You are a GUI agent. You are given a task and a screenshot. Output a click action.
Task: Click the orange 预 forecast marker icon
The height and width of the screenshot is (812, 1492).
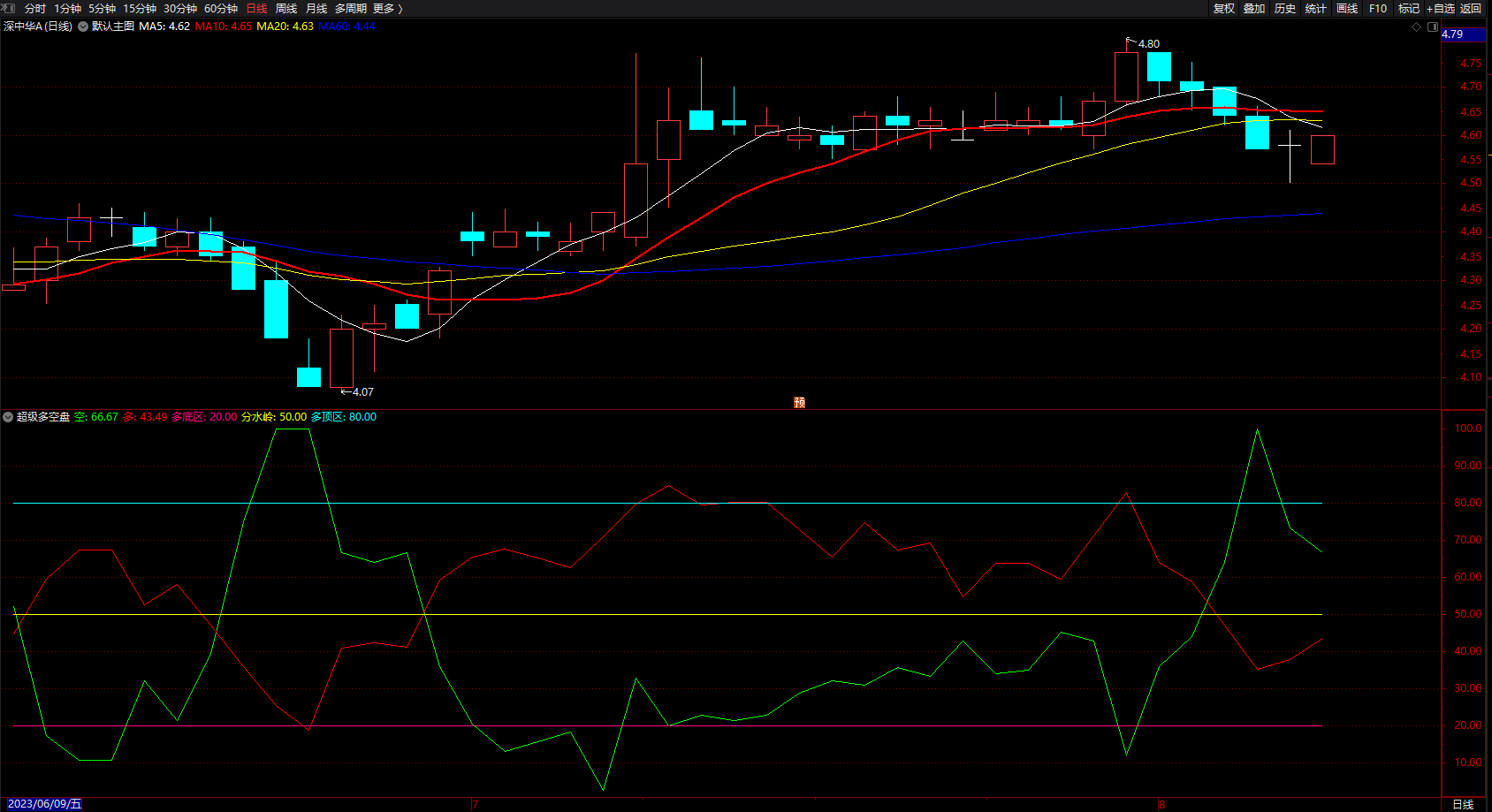[799, 402]
